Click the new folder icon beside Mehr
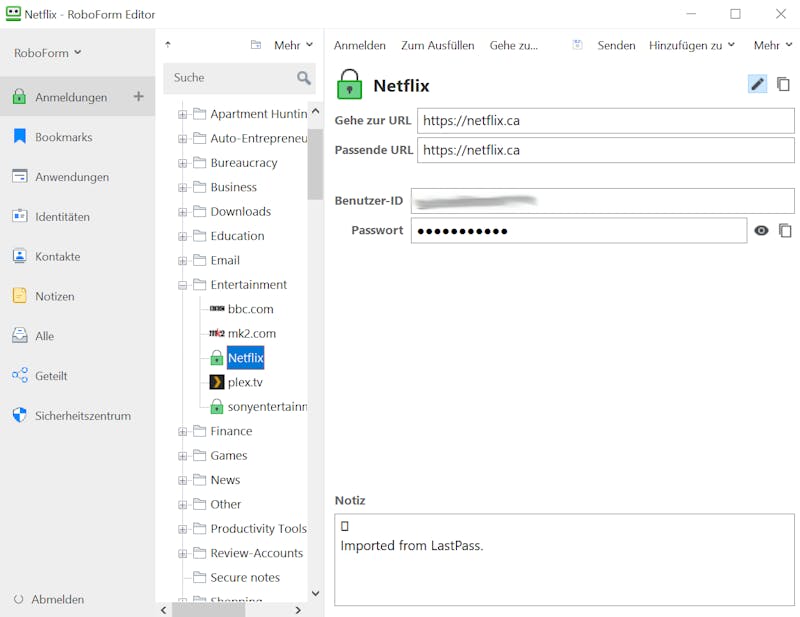800x617 pixels. click(x=256, y=45)
